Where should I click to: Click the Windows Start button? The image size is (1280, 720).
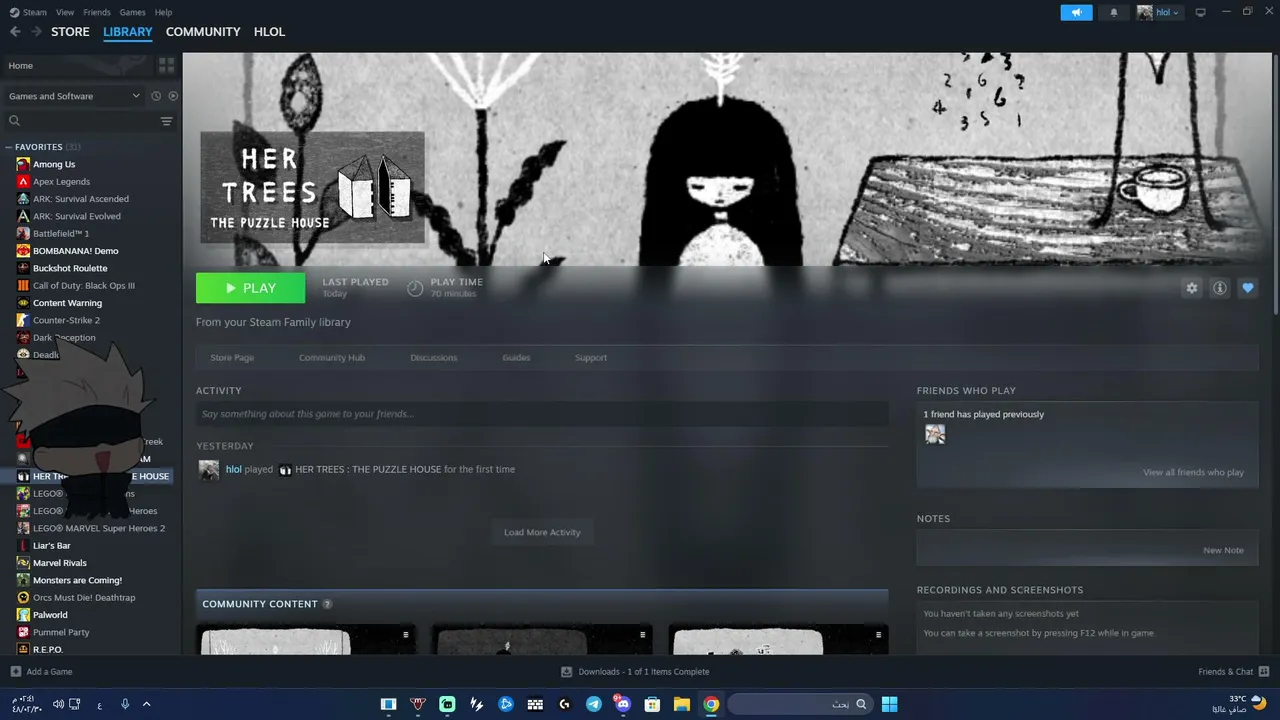pyautogui.click(x=889, y=704)
